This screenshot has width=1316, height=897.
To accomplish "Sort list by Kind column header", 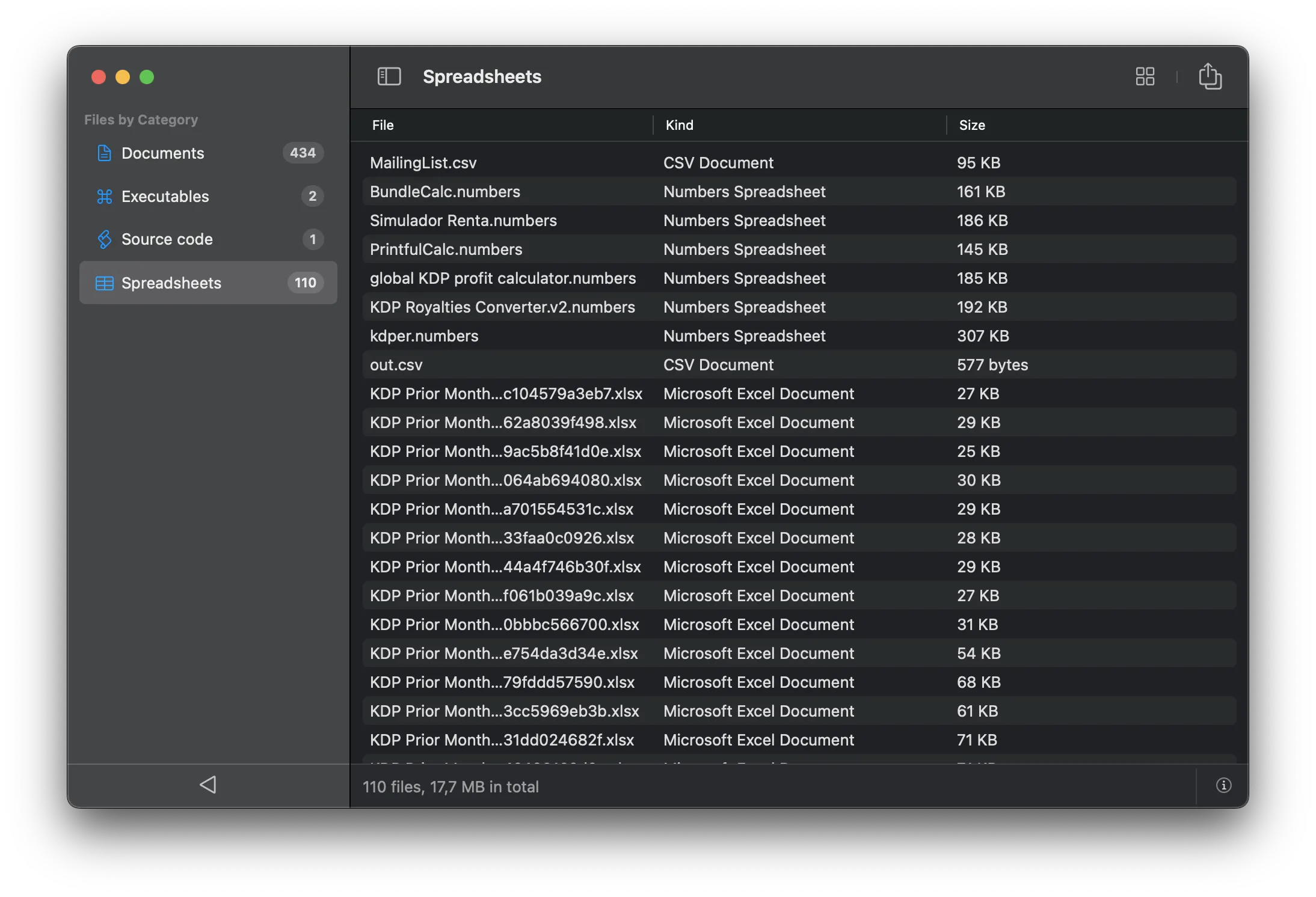I will click(679, 125).
